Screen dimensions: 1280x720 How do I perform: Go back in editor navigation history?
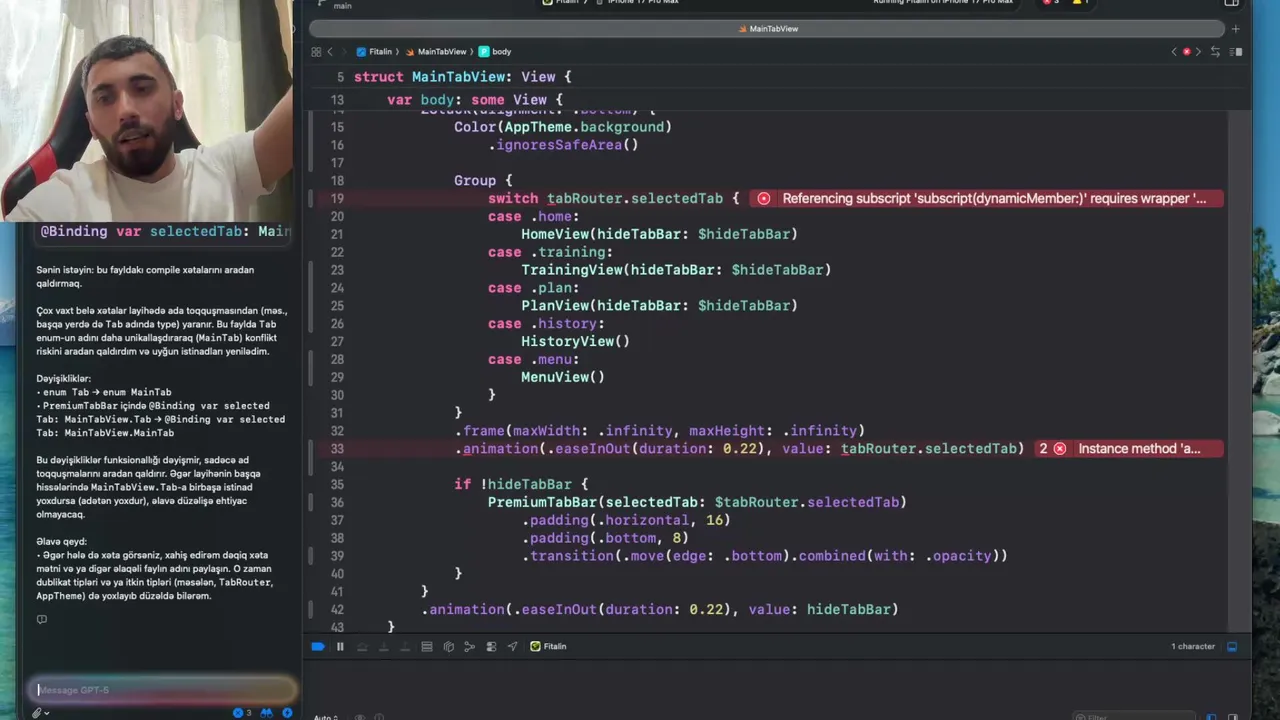pos(330,51)
